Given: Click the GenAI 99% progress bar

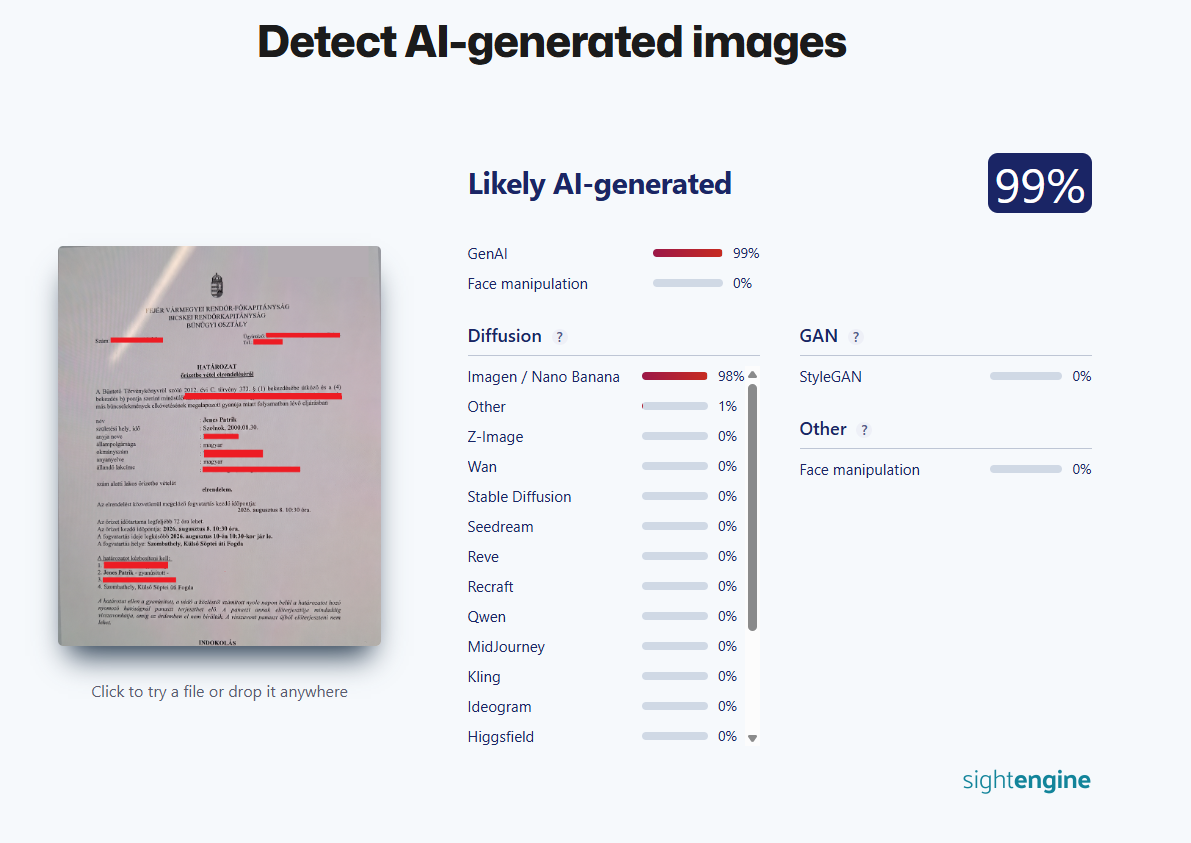Looking at the screenshot, I should click(x=687, y=253).
